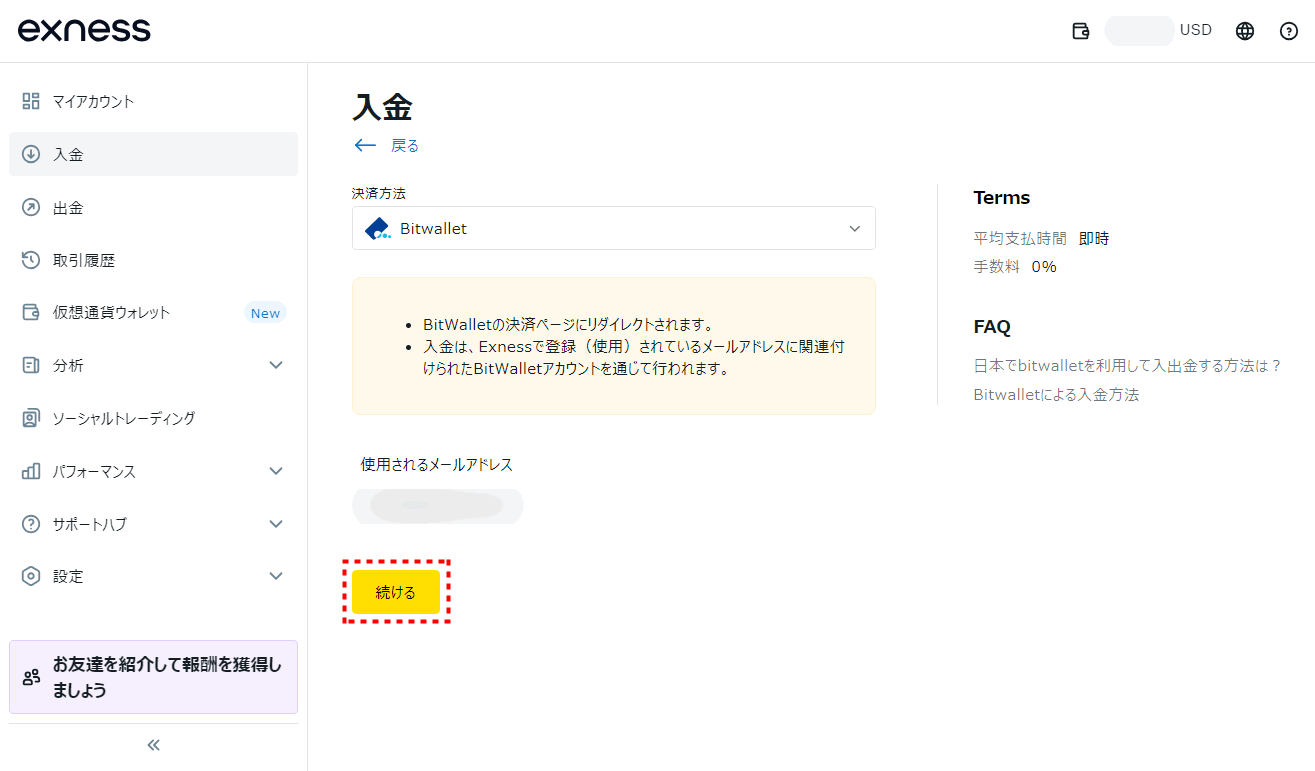Click the 手数料 0% text
This screenshot has height=771, width=1315.
click(1015, 267)
